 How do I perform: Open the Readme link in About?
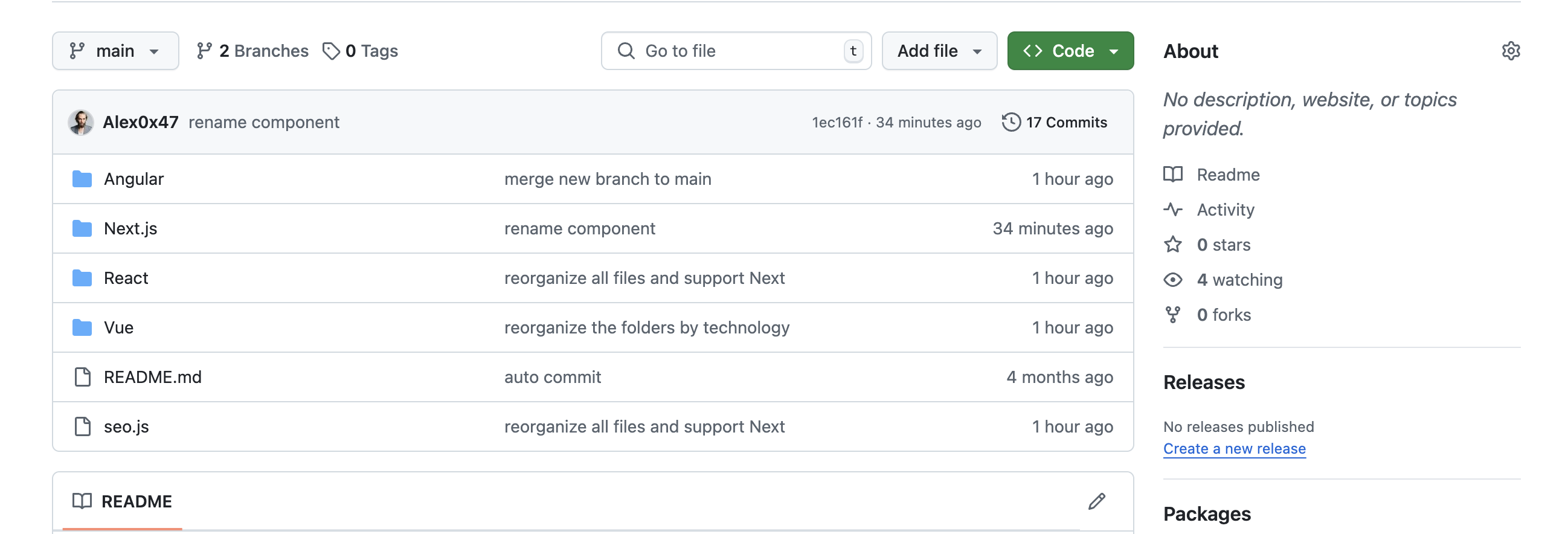(1228, 175)
